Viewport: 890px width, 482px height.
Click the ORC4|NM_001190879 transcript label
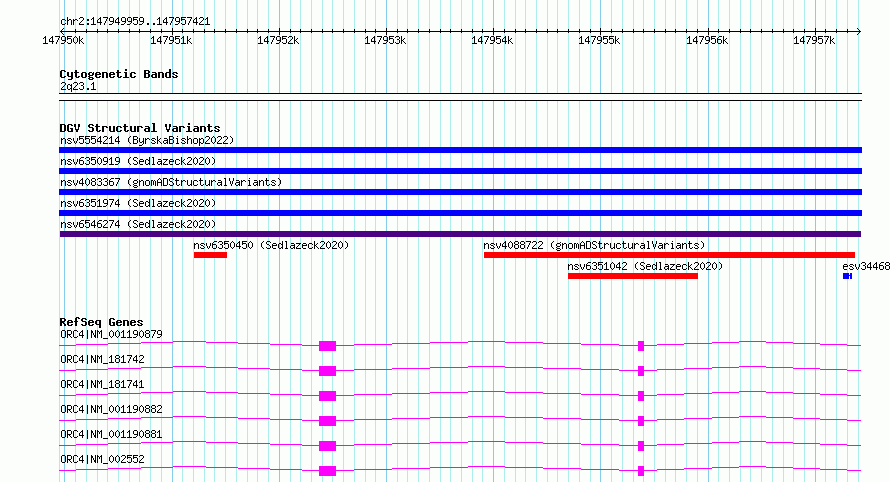(111, 334)
